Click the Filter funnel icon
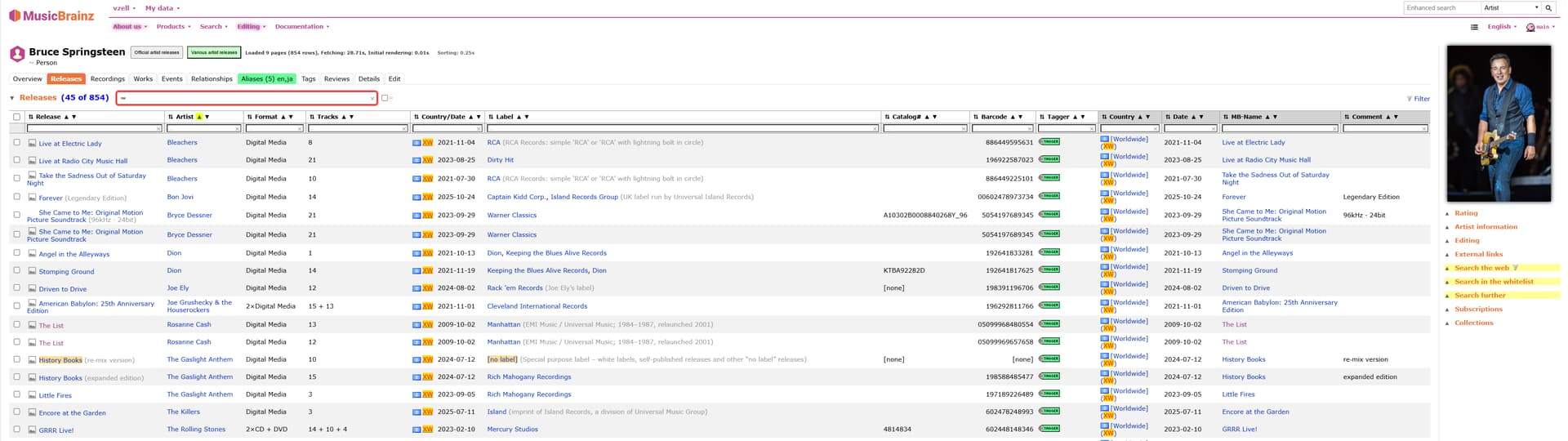Viewport: 1568px width, 441px height. coord(1410,99)
